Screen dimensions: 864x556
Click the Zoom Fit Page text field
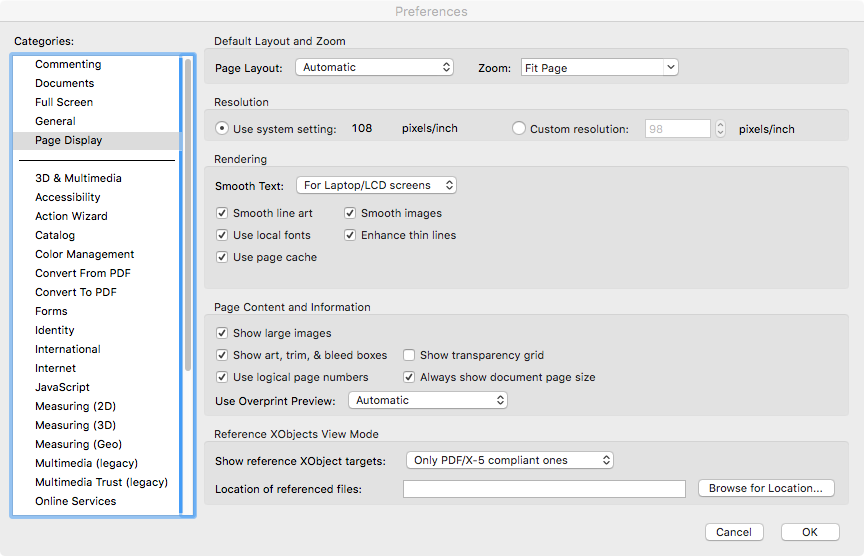pos(592,67)
